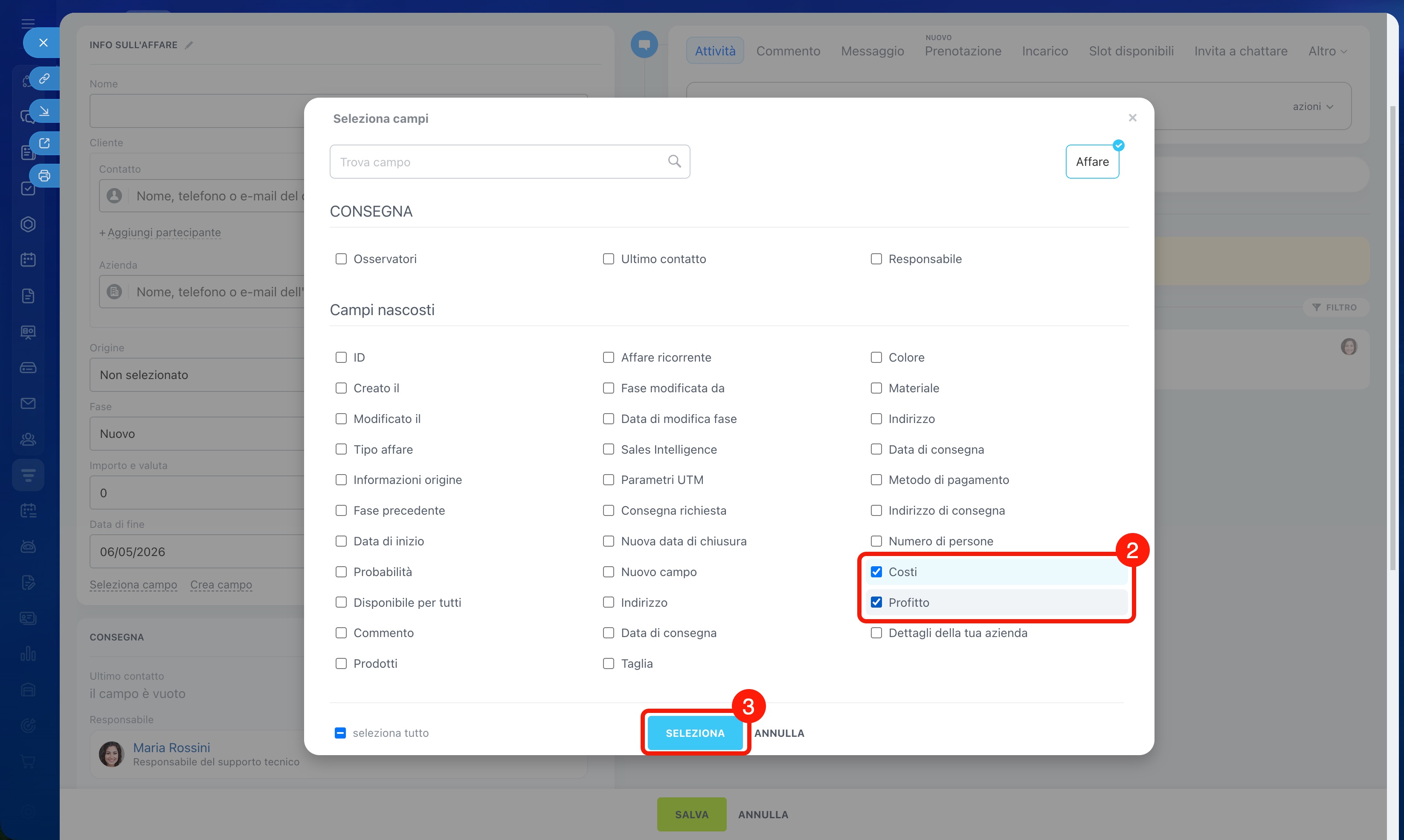Click into the Trova campo search field
Viewport: 1404px width, 840px height.
click(x=498, y=162)
